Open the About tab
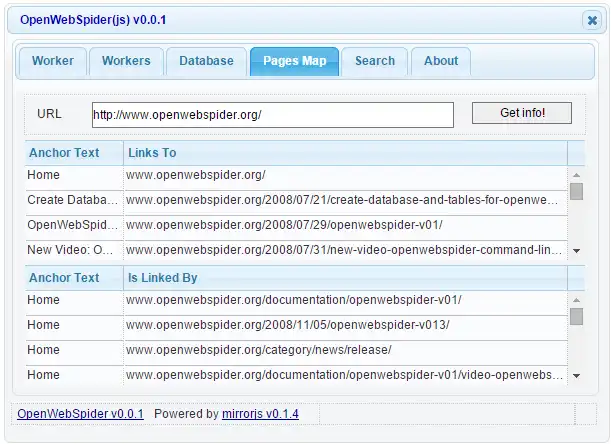Screen dimensions: 611x444 point(441,61)
